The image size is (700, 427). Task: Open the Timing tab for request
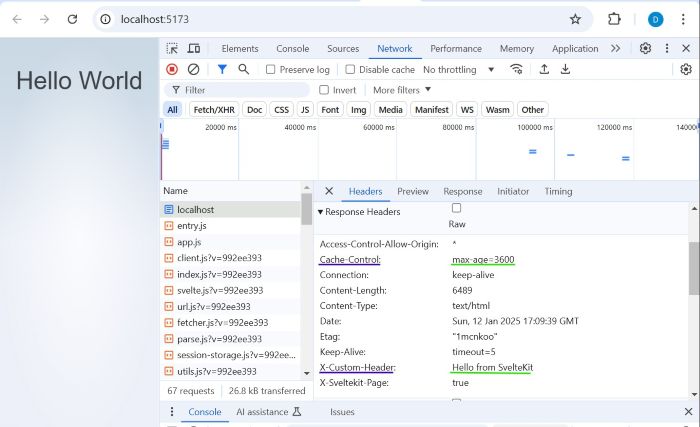[558, 191]
